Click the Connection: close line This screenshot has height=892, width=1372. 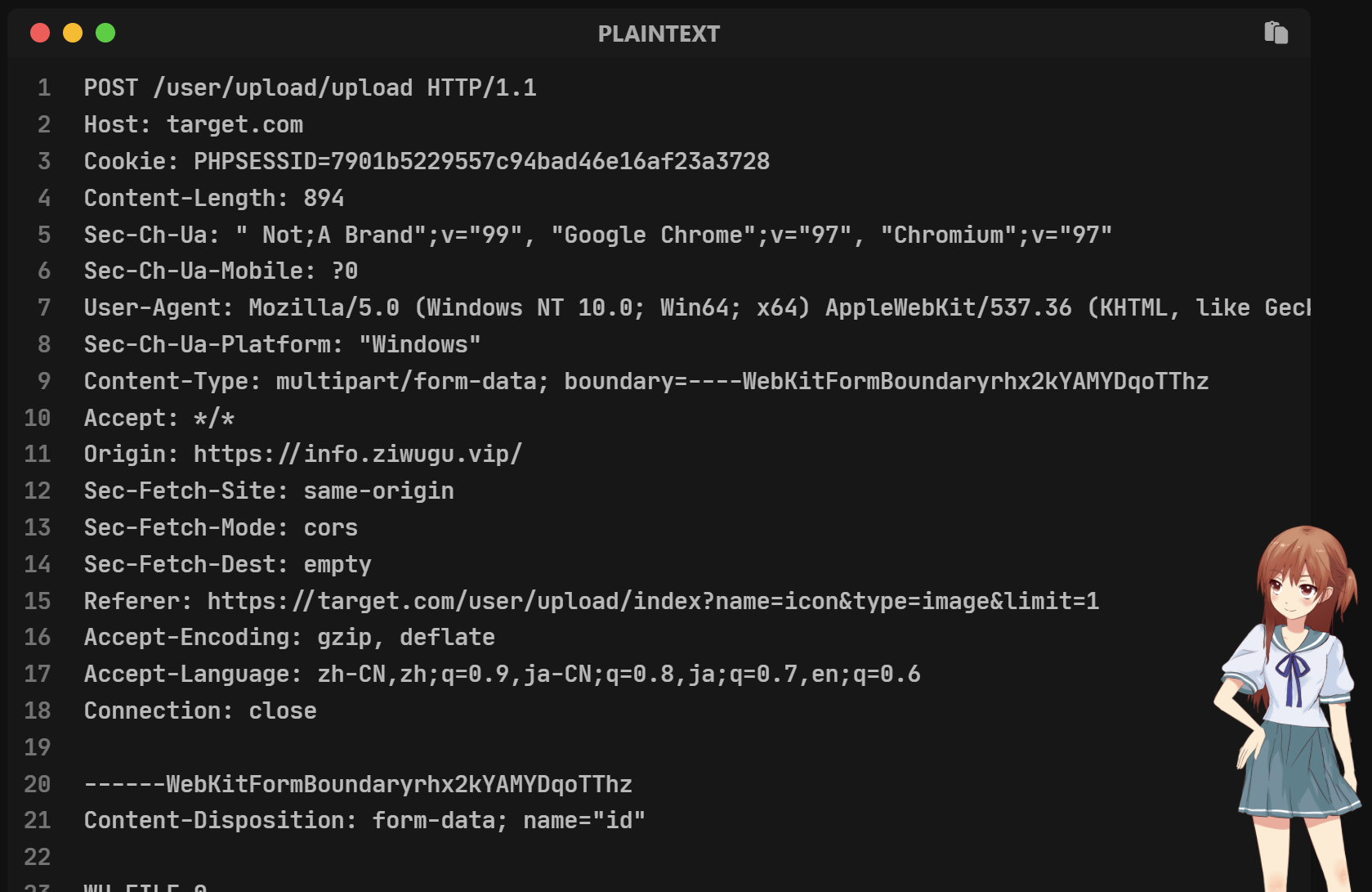pos(200,710)
